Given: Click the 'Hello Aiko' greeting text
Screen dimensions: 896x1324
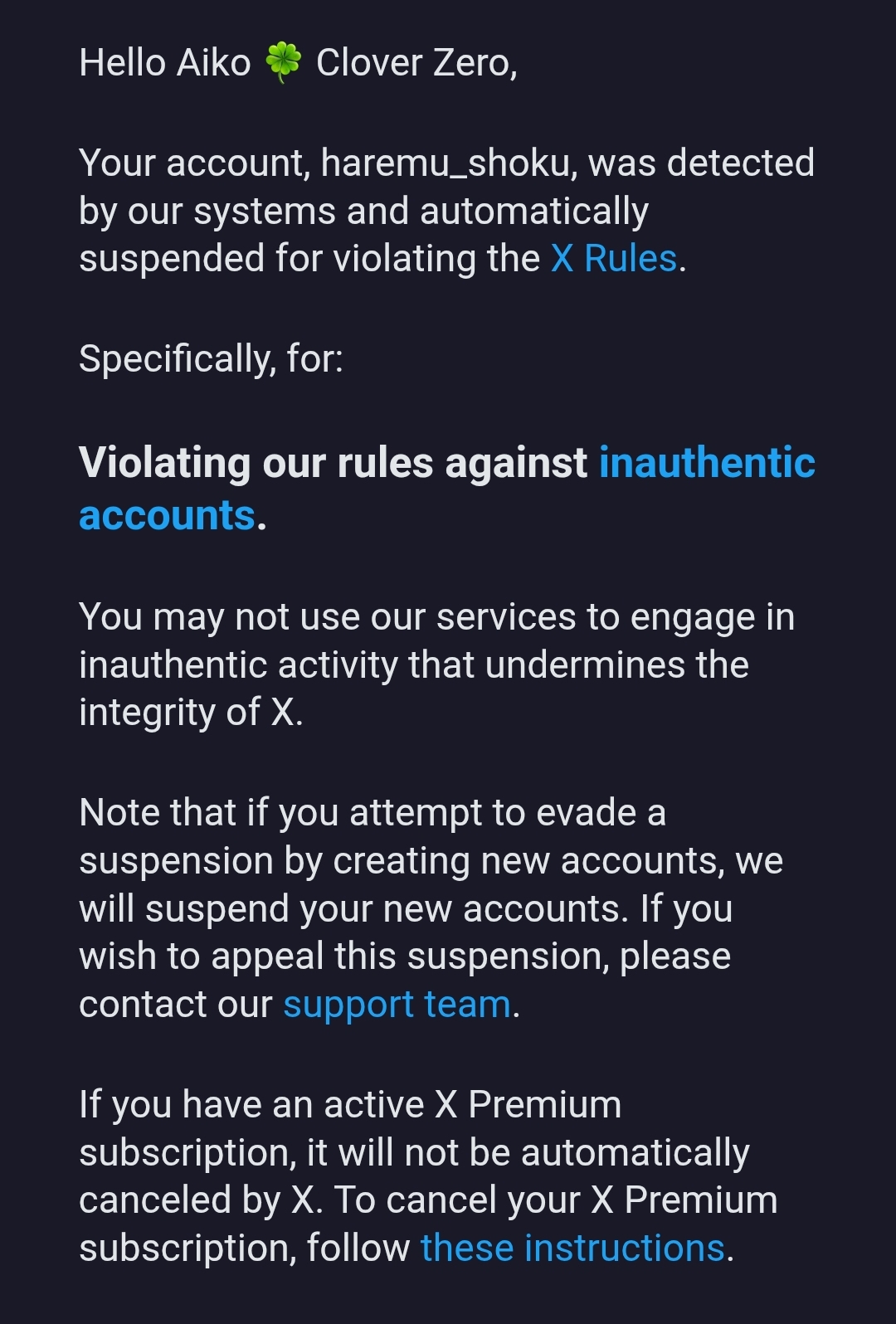Looking at the screenshot, I should pos(164,63).
